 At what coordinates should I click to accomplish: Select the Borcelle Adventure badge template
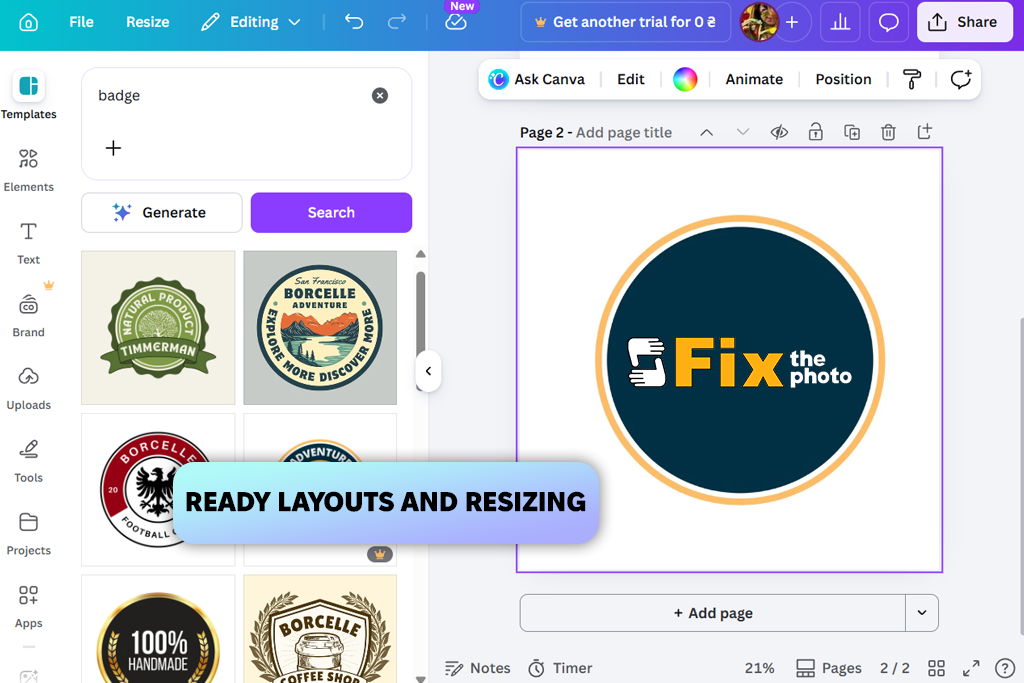coord(320,328)
